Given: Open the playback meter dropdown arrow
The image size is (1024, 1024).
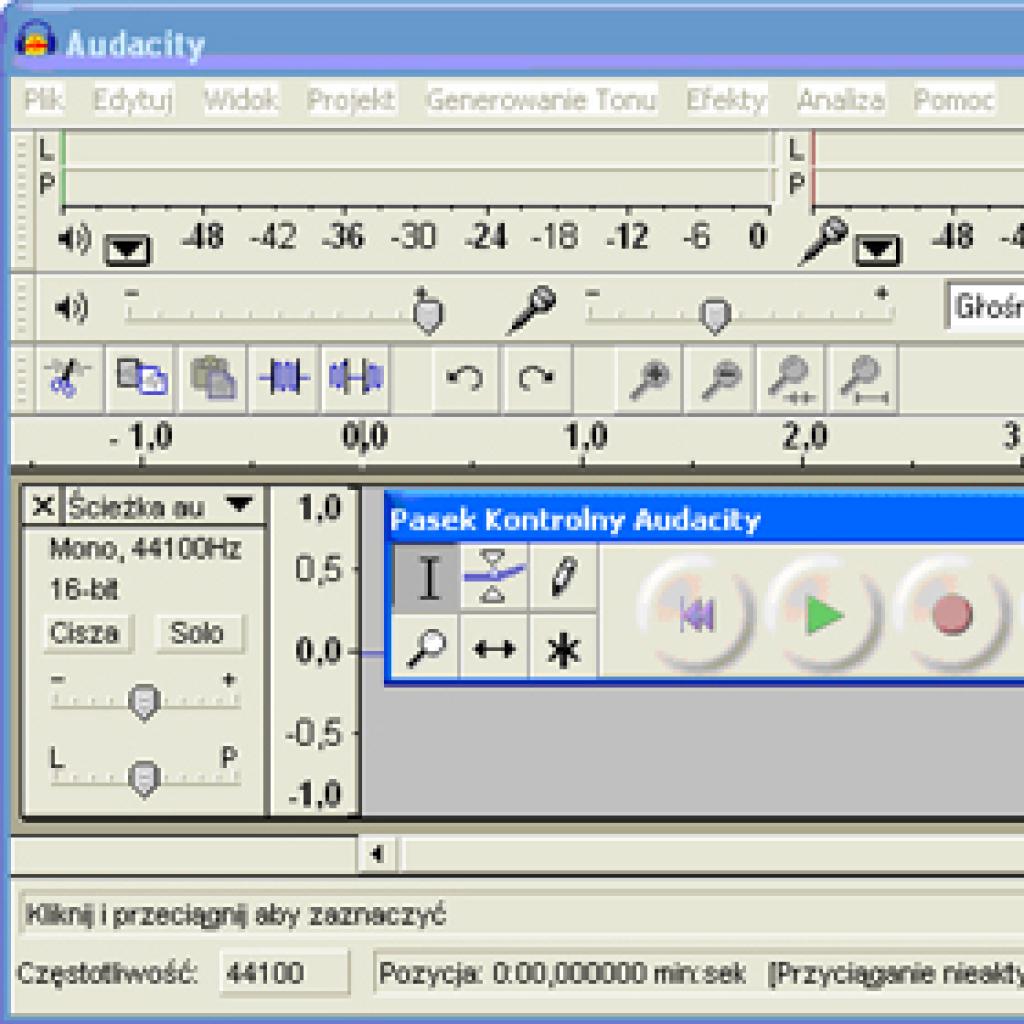Looking at the screenshot, I should tap(127, 249).
